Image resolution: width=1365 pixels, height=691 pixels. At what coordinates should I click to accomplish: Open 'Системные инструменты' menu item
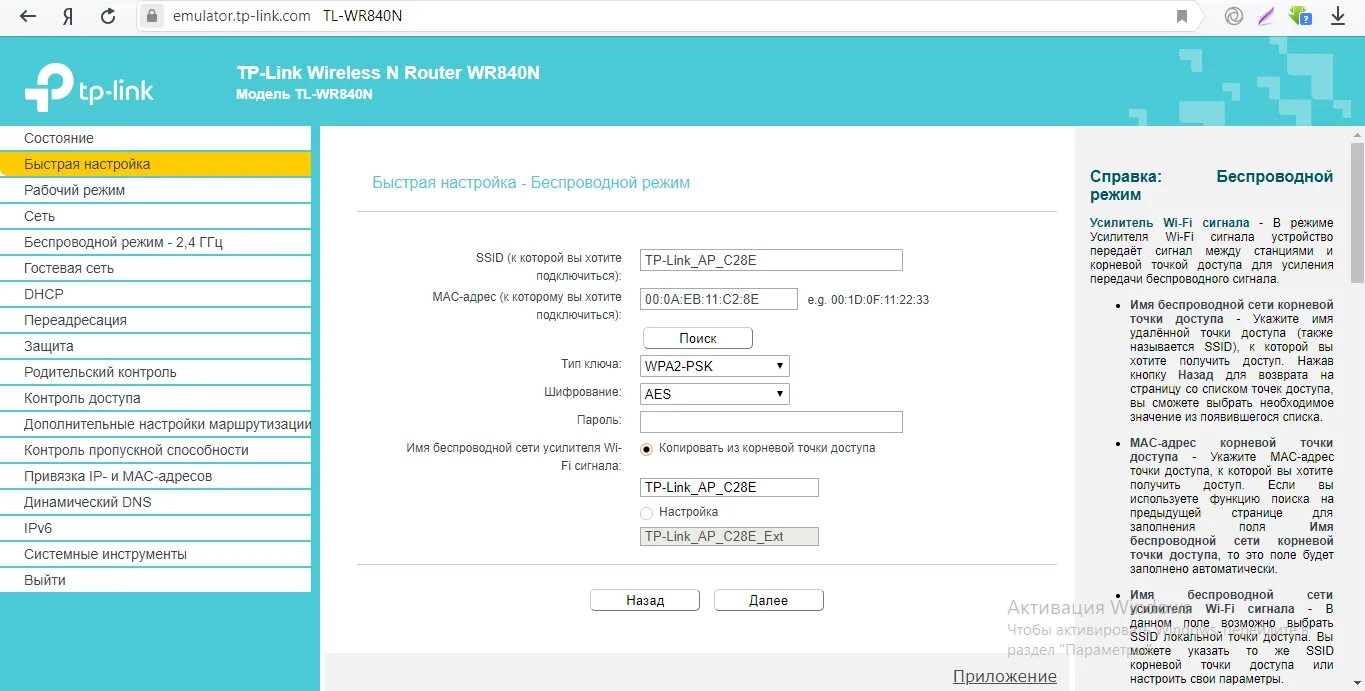[x=155, y=554]
